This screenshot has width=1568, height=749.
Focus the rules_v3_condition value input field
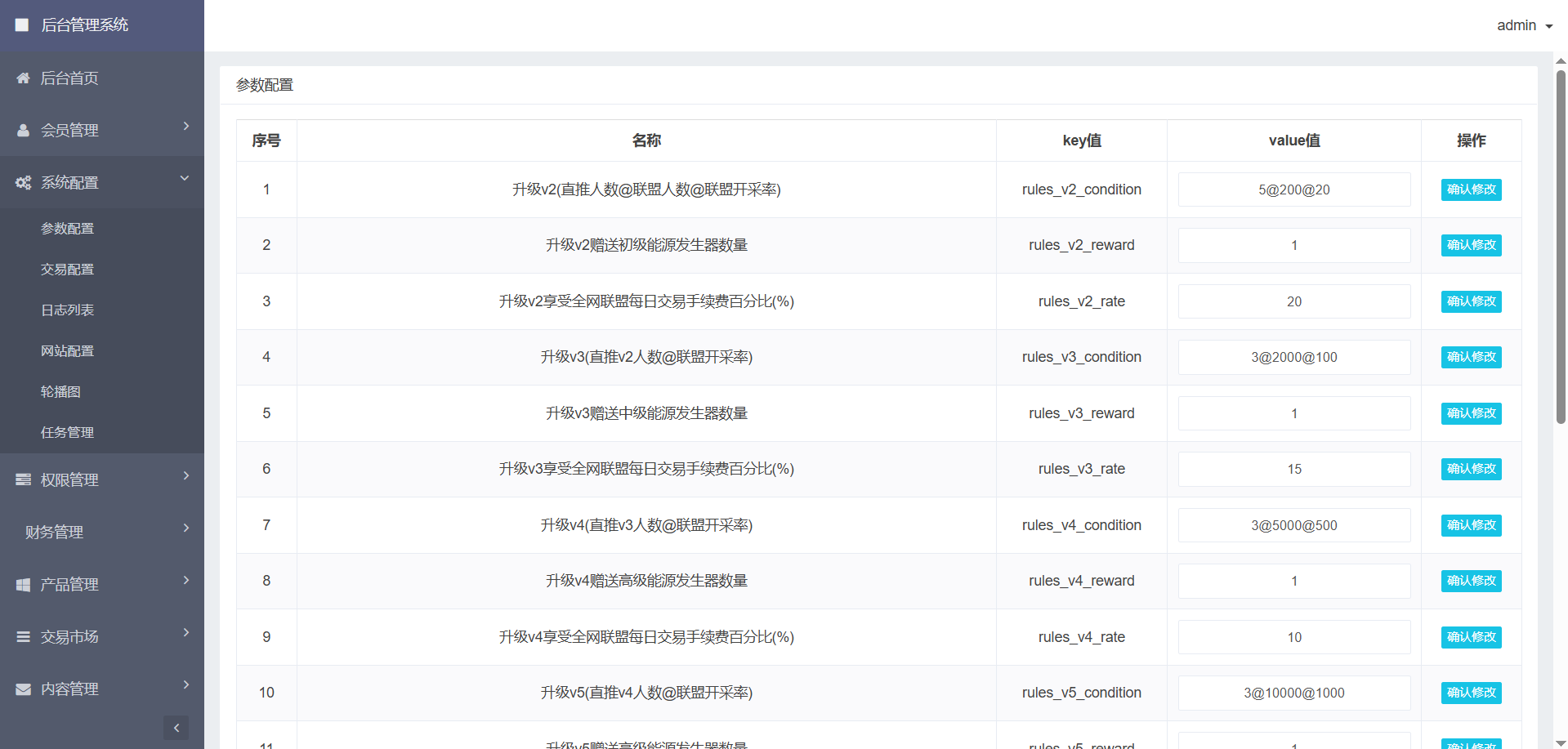pyautogui.click(x=1293, y=358)
